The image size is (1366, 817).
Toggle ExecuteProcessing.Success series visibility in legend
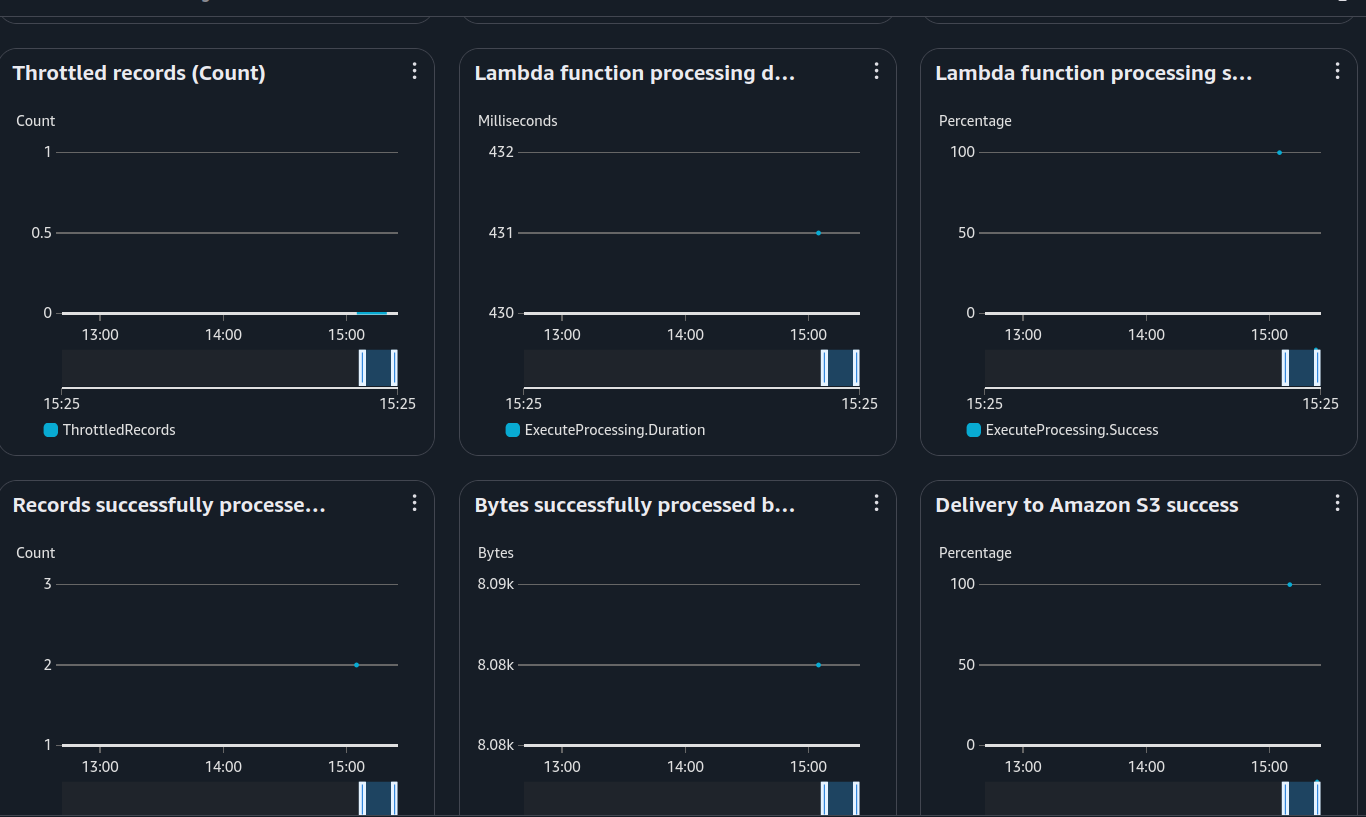tap(1072, 430)
